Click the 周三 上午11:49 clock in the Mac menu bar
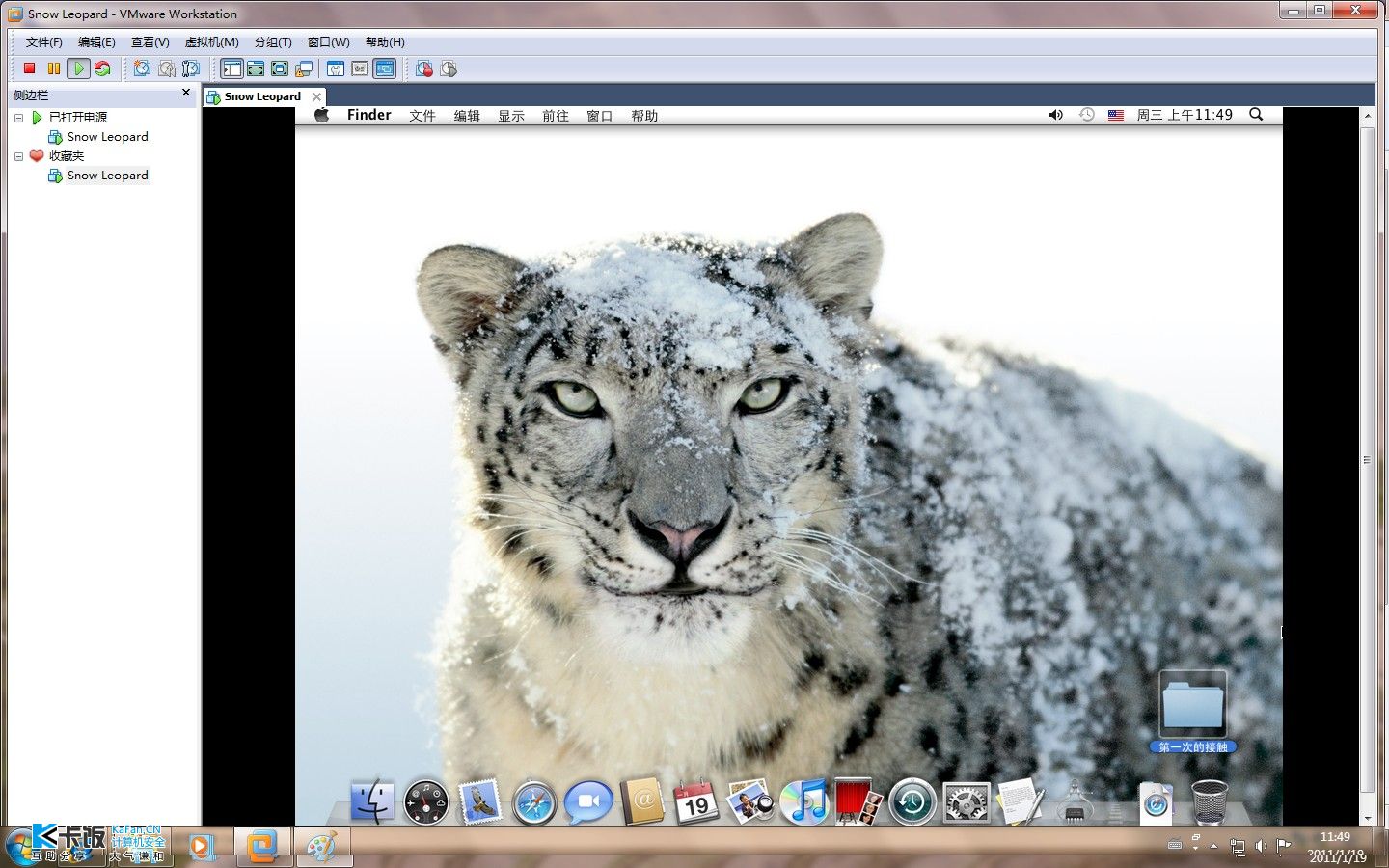Viewport: 1389px width, 868px height. (x=1185, y=115)
